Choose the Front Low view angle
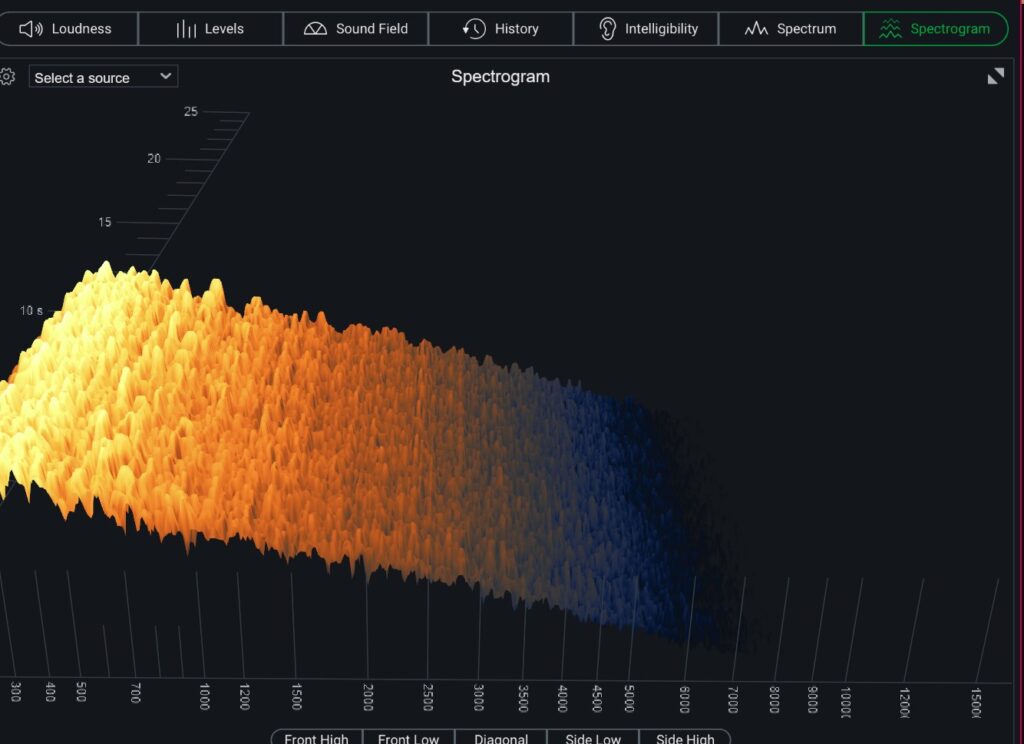Screen dimensions: 1024x744 408,738
